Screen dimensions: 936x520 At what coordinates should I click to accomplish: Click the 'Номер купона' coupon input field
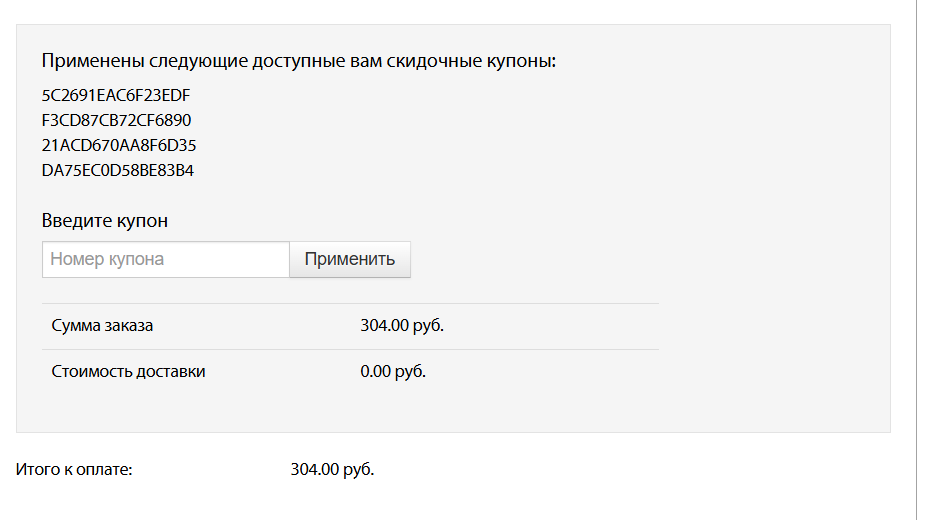point(166,259)
